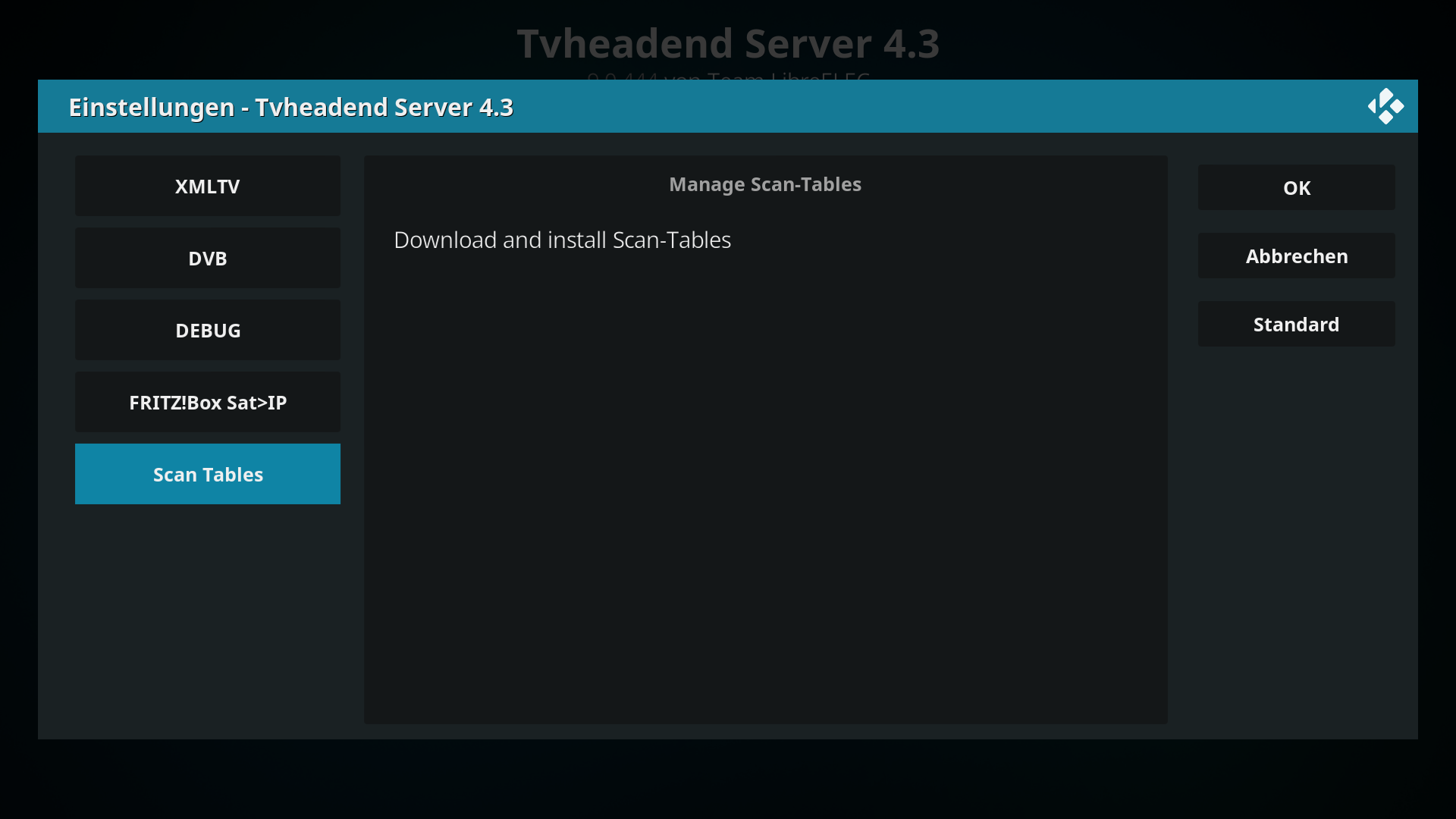Open the XMLTV settings category

point(208,186)
